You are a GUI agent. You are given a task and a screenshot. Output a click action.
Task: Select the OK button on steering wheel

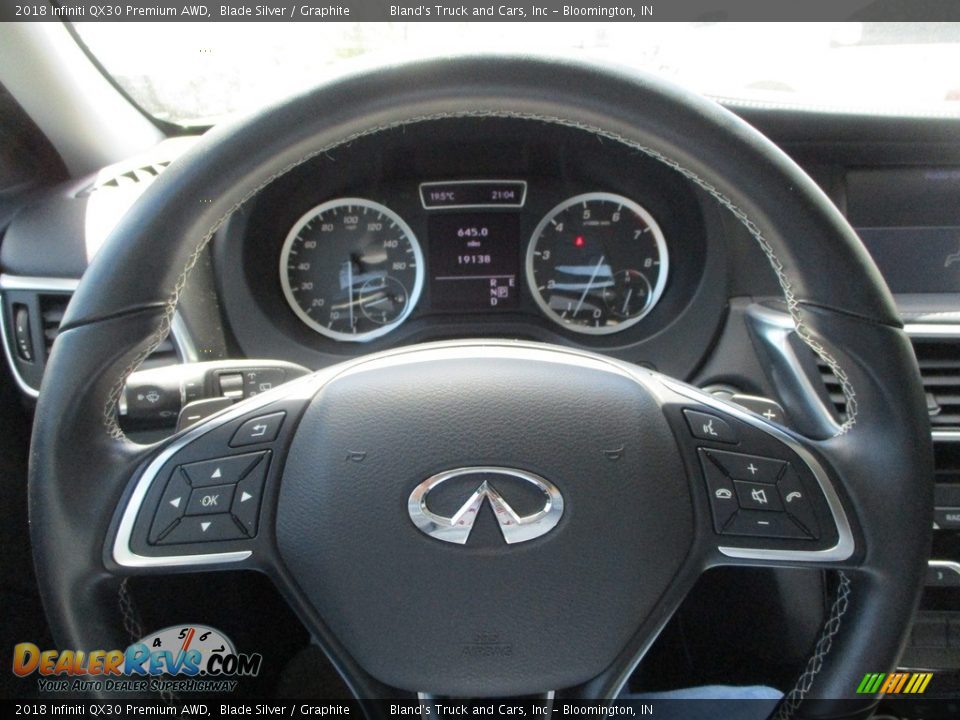pyautogui.click(x=210, y=500)
